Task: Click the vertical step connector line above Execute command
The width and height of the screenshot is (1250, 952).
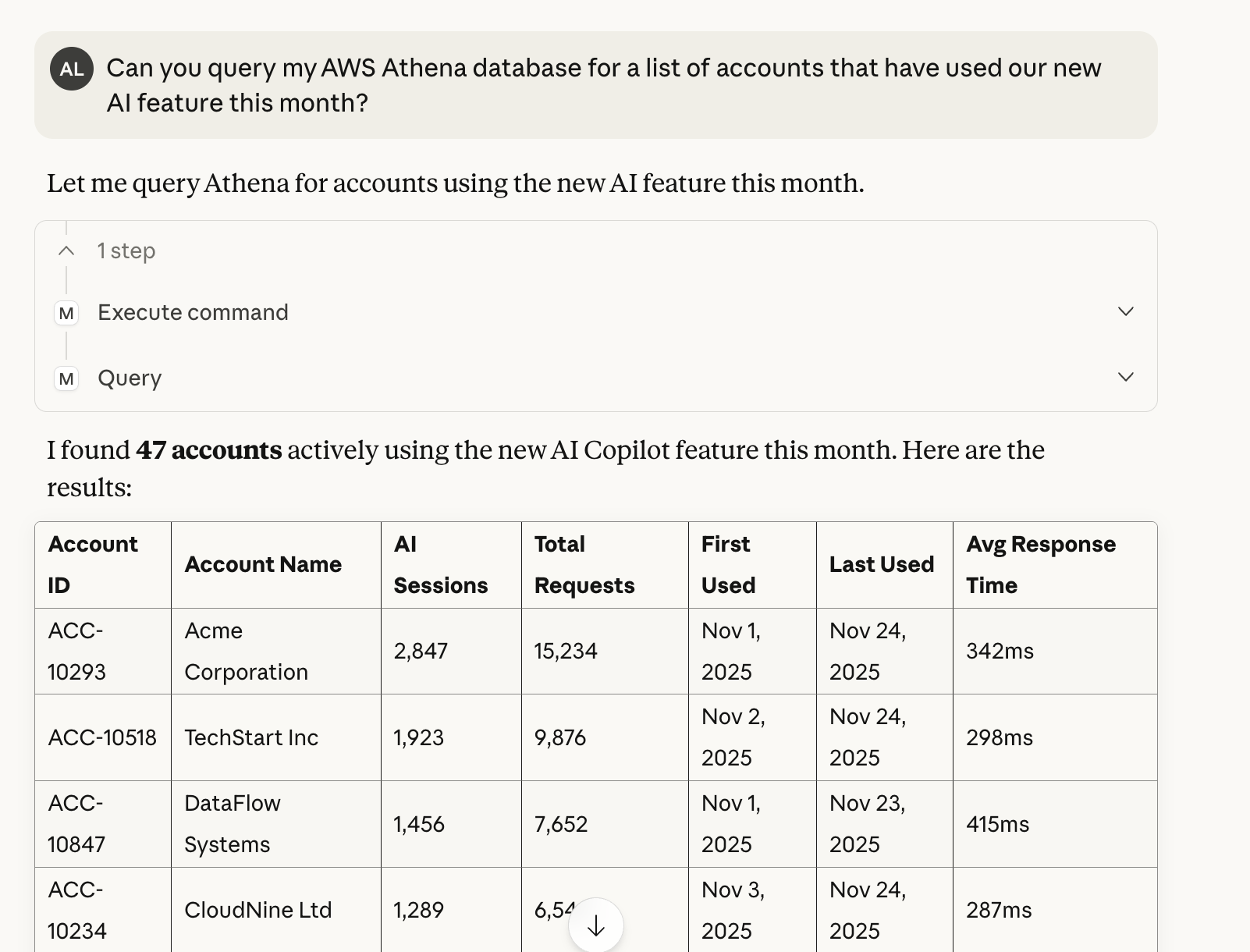Action: pyautogui.click(x=66, y=281)
